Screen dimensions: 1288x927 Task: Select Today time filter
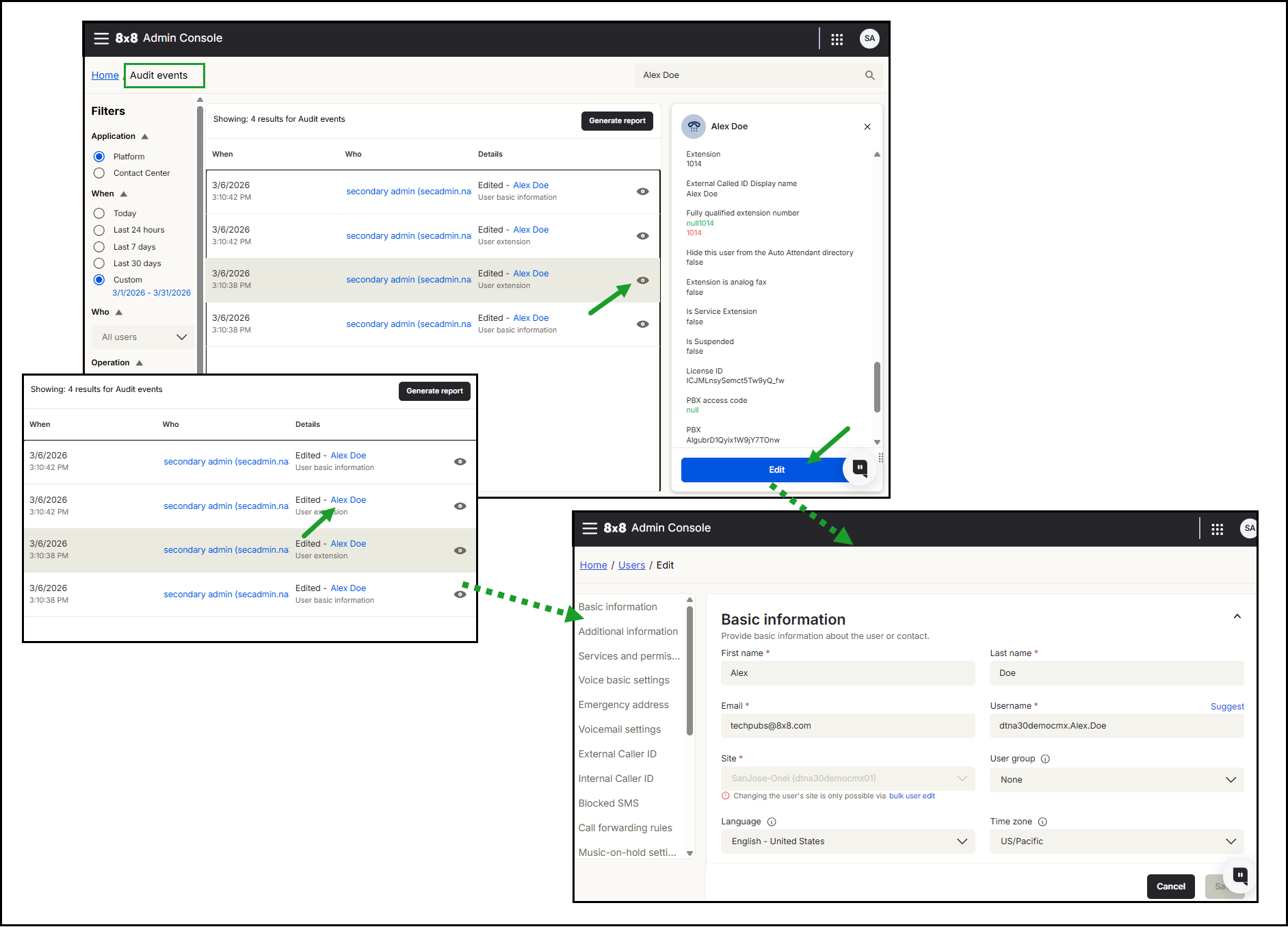[99, 213]
